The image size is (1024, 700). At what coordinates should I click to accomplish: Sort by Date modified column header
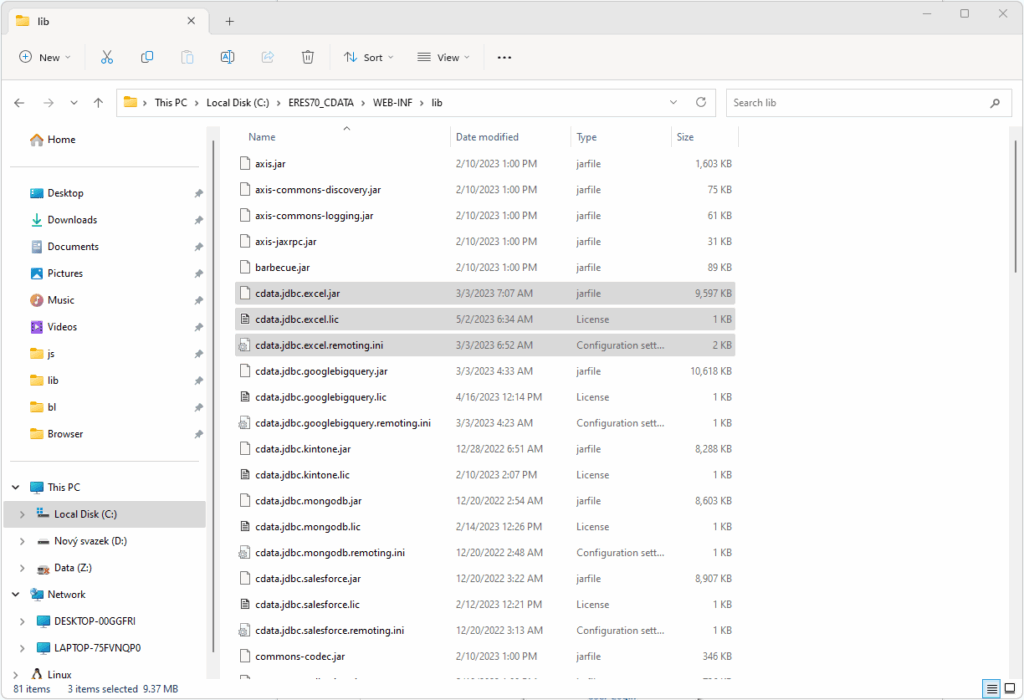[x=487, y=137]
